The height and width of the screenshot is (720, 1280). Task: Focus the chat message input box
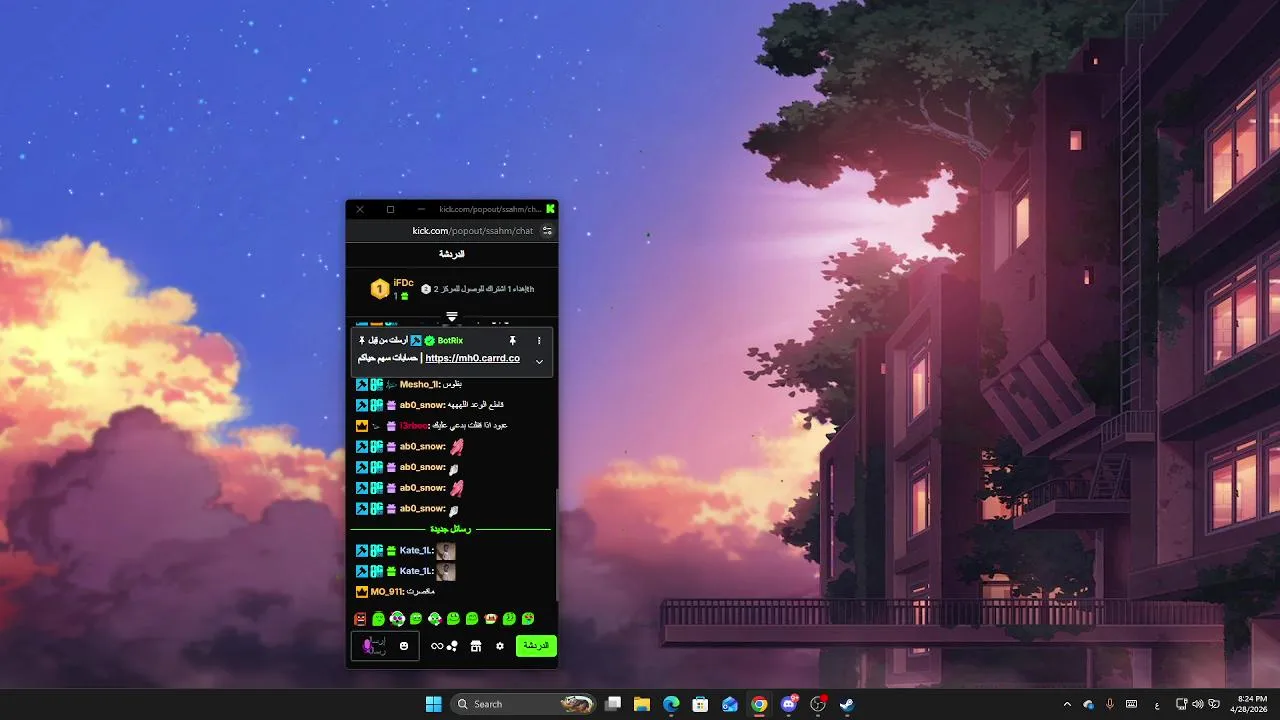tap(385, 646)
